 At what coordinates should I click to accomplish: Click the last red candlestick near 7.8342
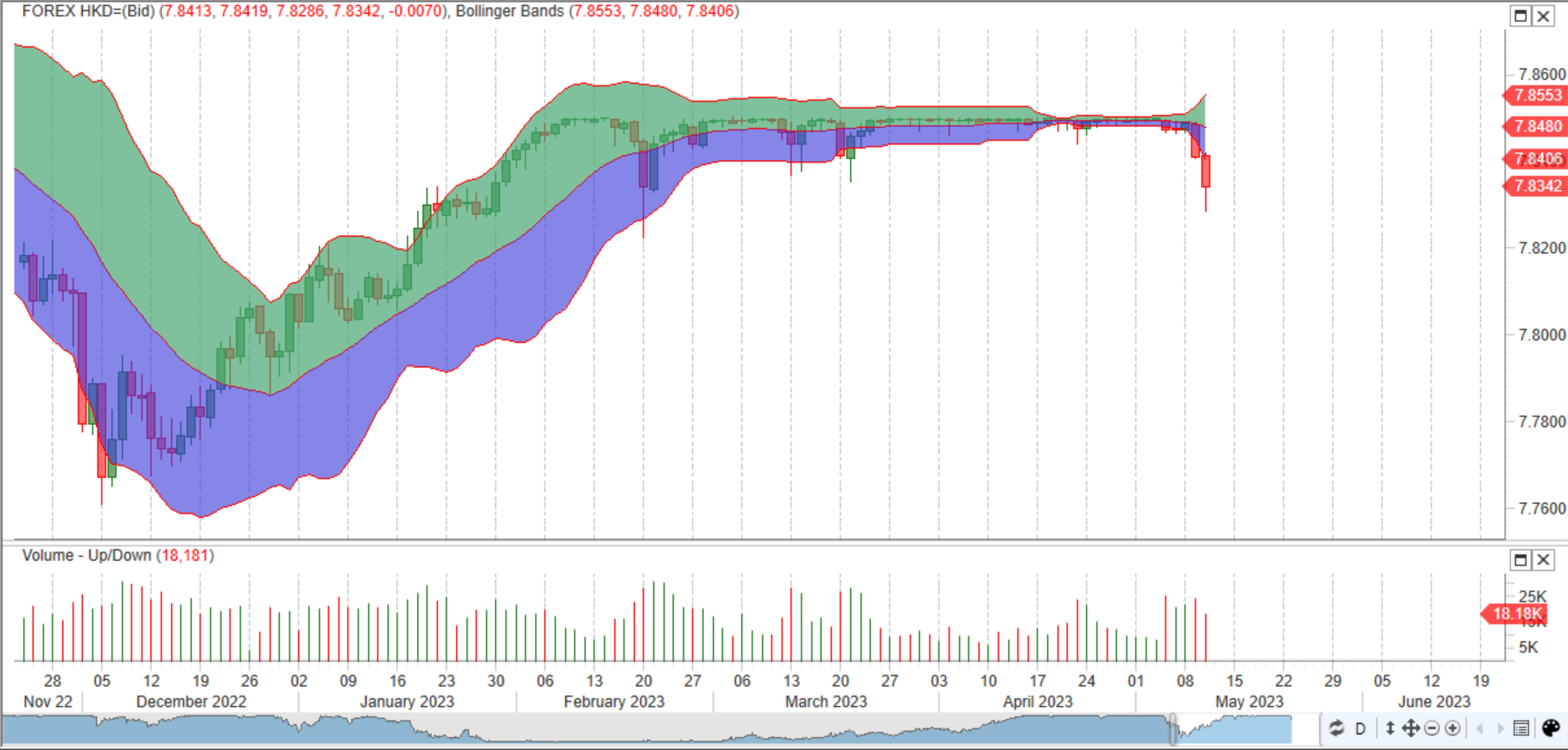1206,171
